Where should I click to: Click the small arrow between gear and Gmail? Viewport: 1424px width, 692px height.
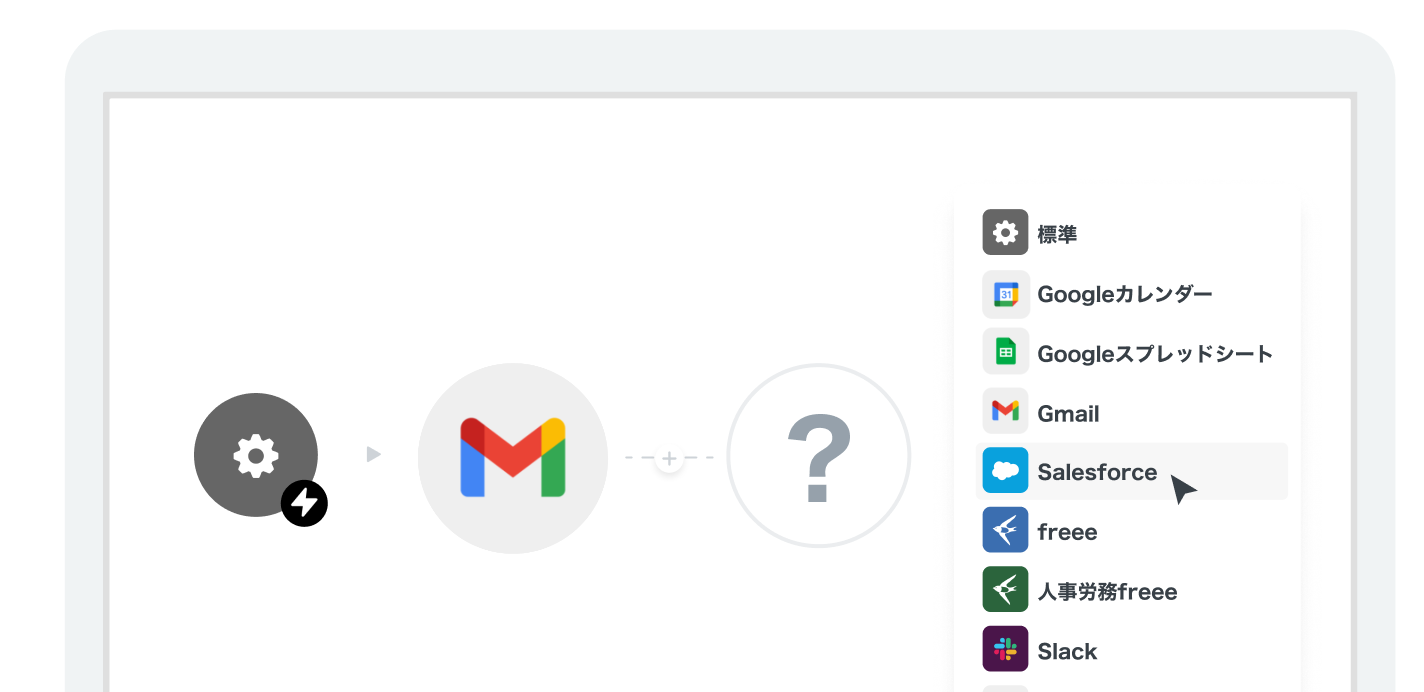(x=373, y=455)
